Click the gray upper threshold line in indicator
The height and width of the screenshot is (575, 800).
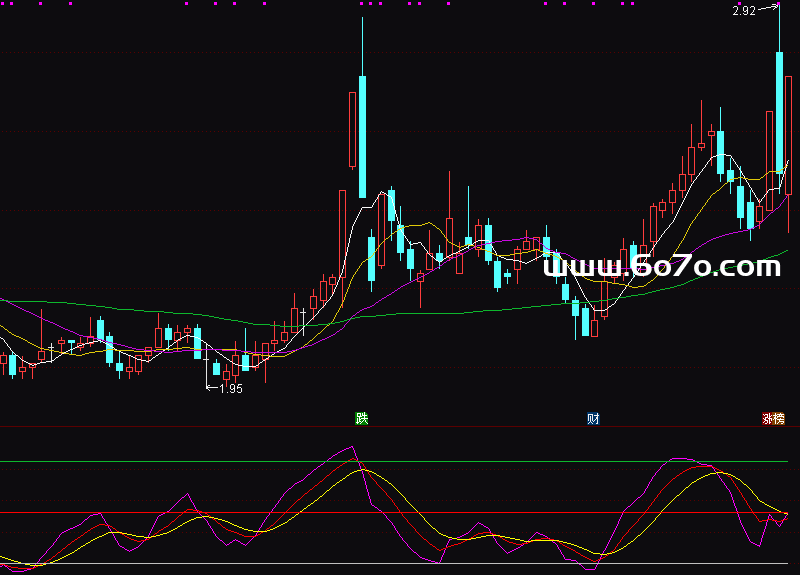pos(200,462)
